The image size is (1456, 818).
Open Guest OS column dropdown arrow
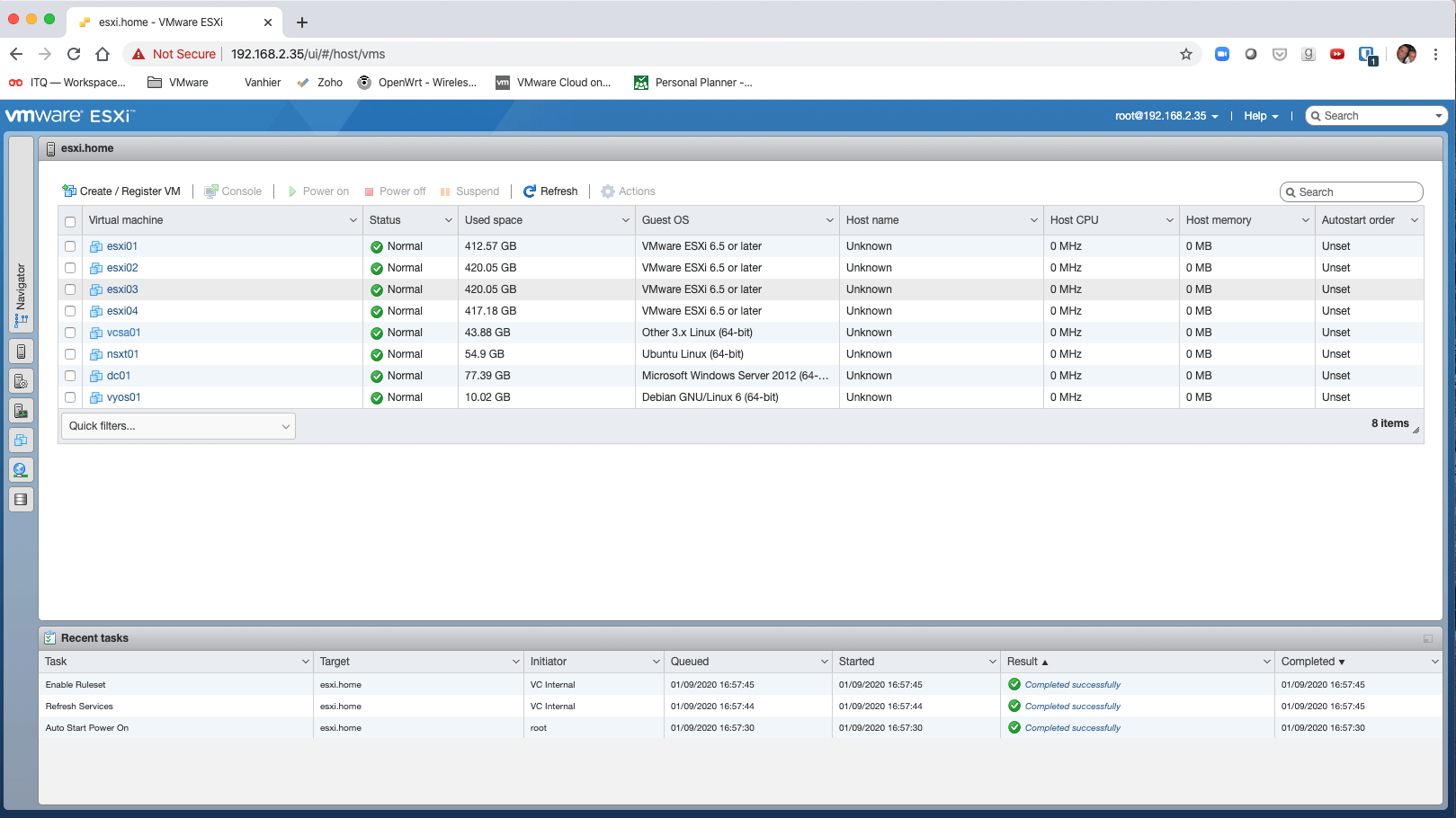[x=829, y=220]
